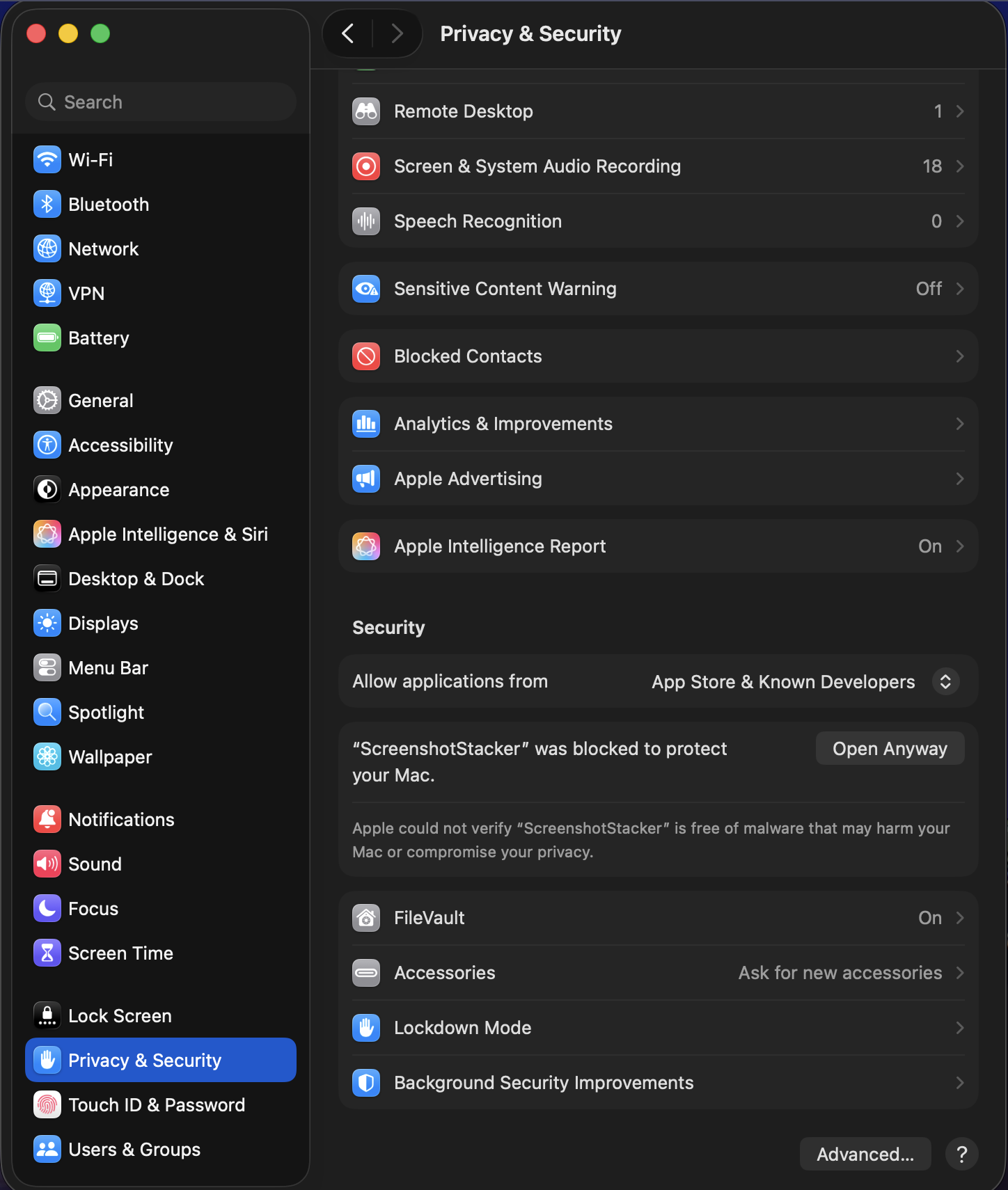Image resolution: width=1008 pixels, height=1190 pixels.
Task: Select the Bluetooth icon in sidebar
Action: 47,205
